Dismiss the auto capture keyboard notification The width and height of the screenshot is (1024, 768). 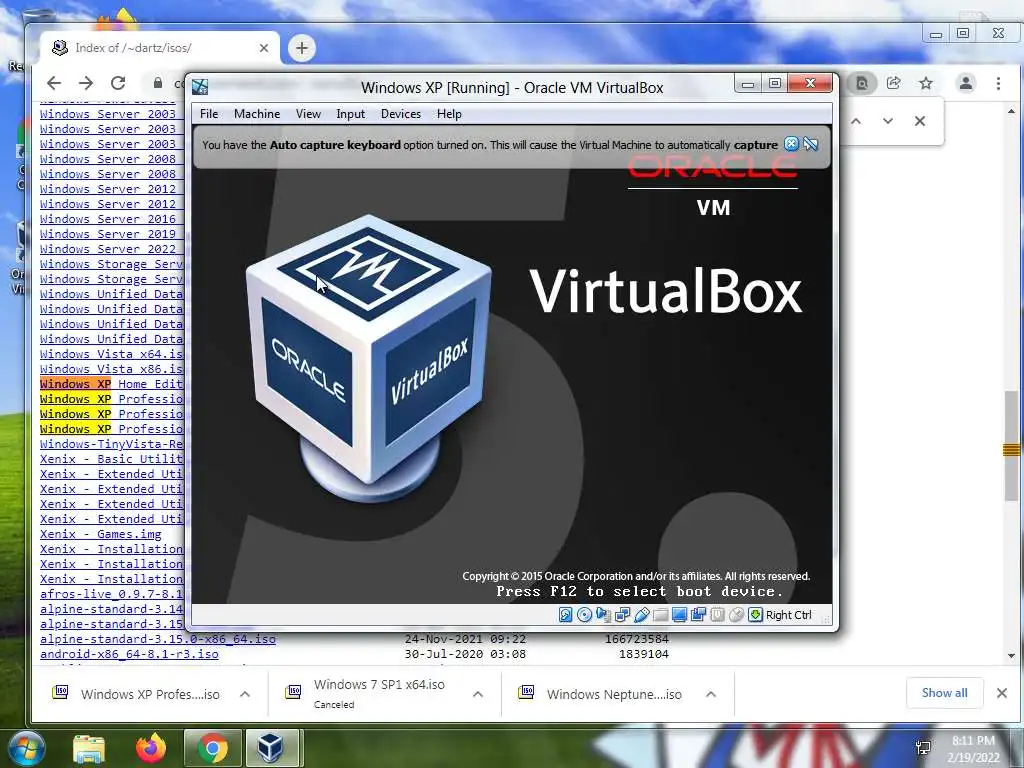point(791,144)
